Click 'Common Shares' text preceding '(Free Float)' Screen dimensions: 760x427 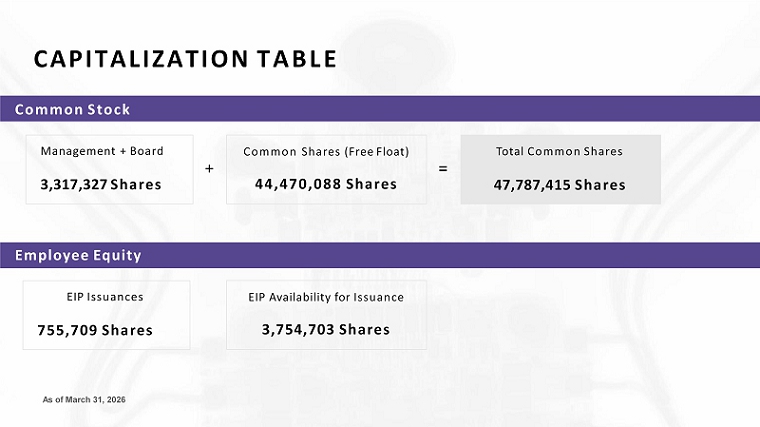pos(284,152)
